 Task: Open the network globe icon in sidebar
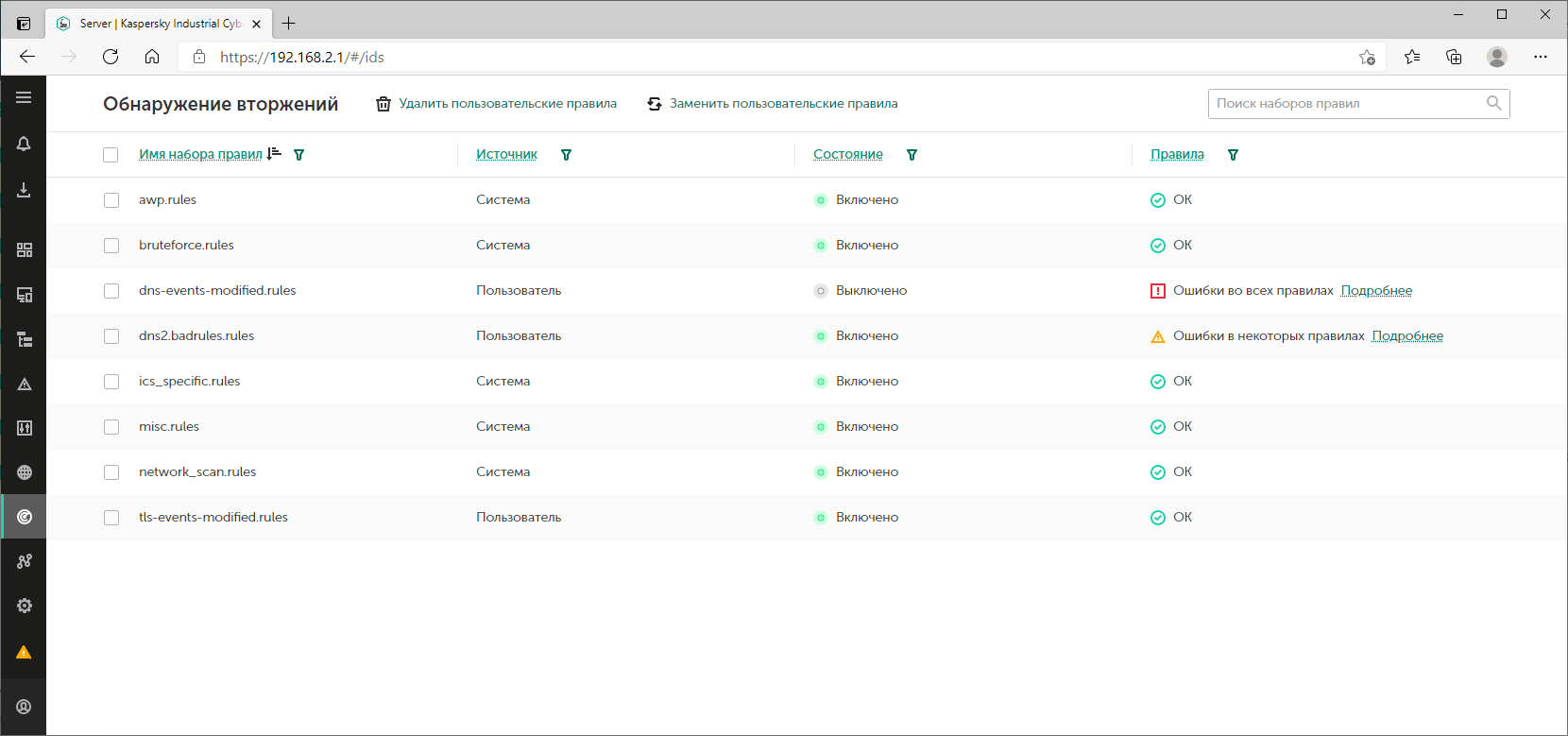[x=25, y=472]
